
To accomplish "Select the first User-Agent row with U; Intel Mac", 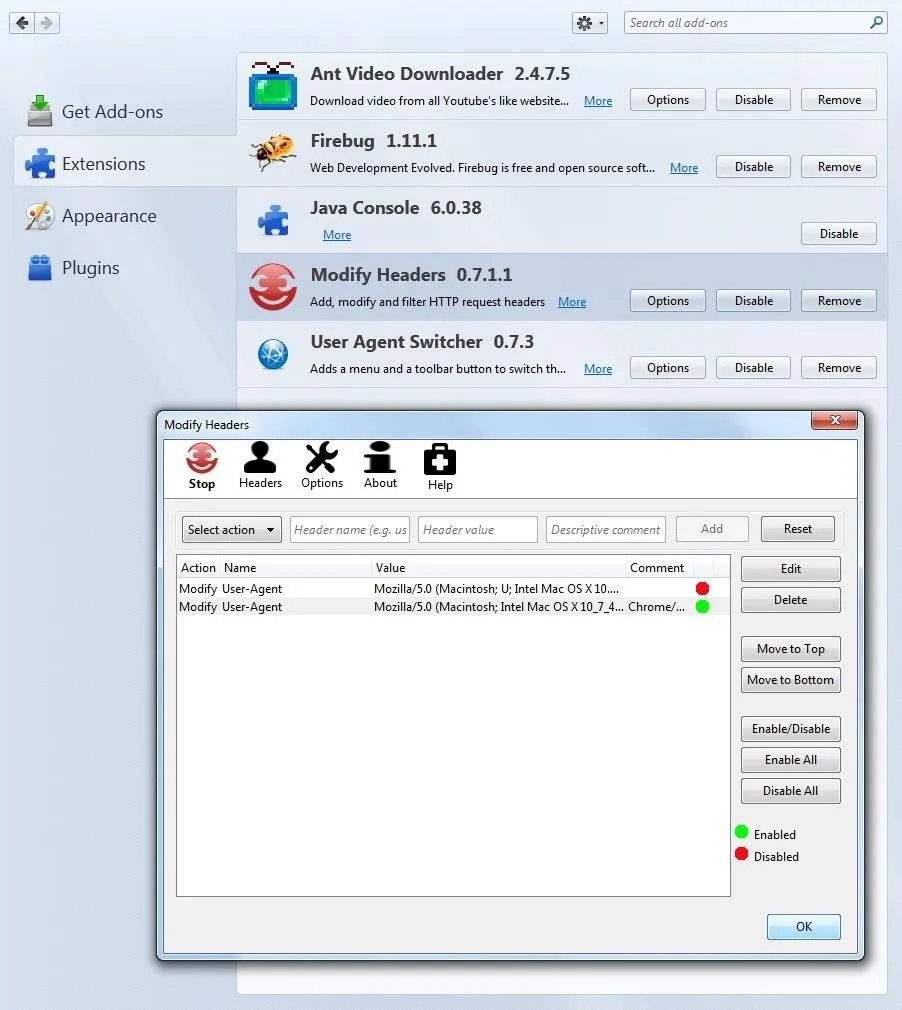I will coord(453,588).
